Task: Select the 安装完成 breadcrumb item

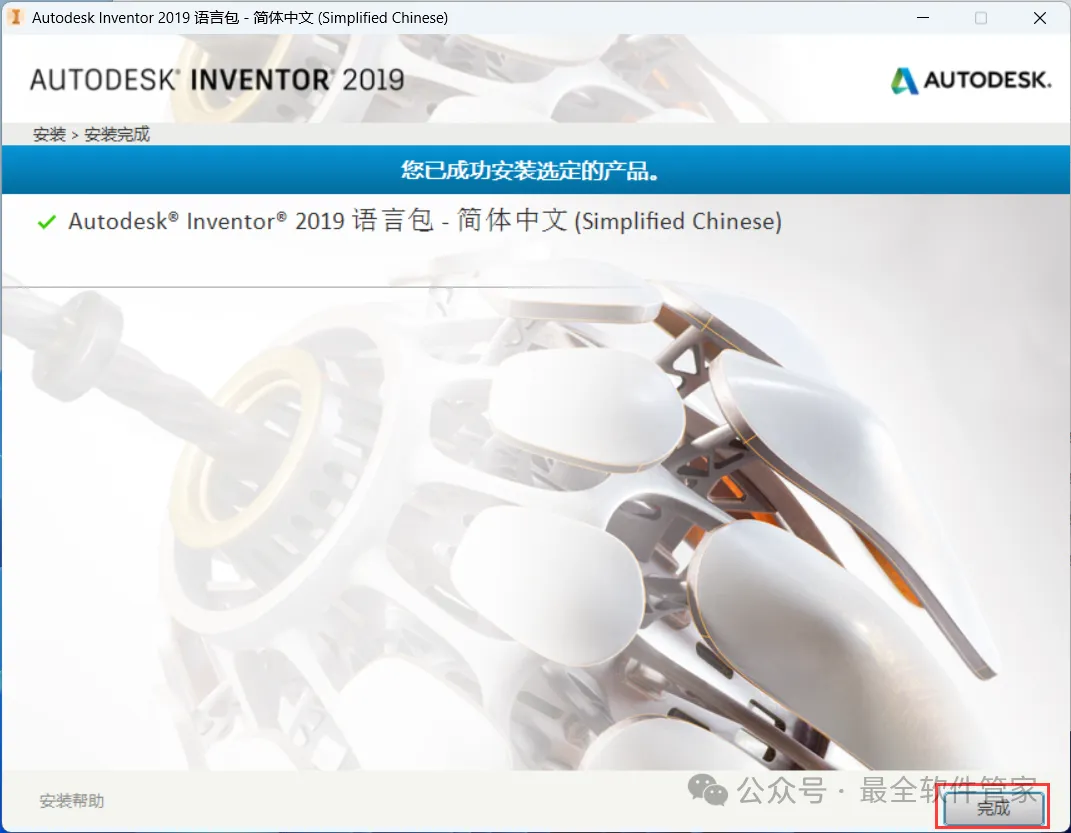Action: pos(117,135)
